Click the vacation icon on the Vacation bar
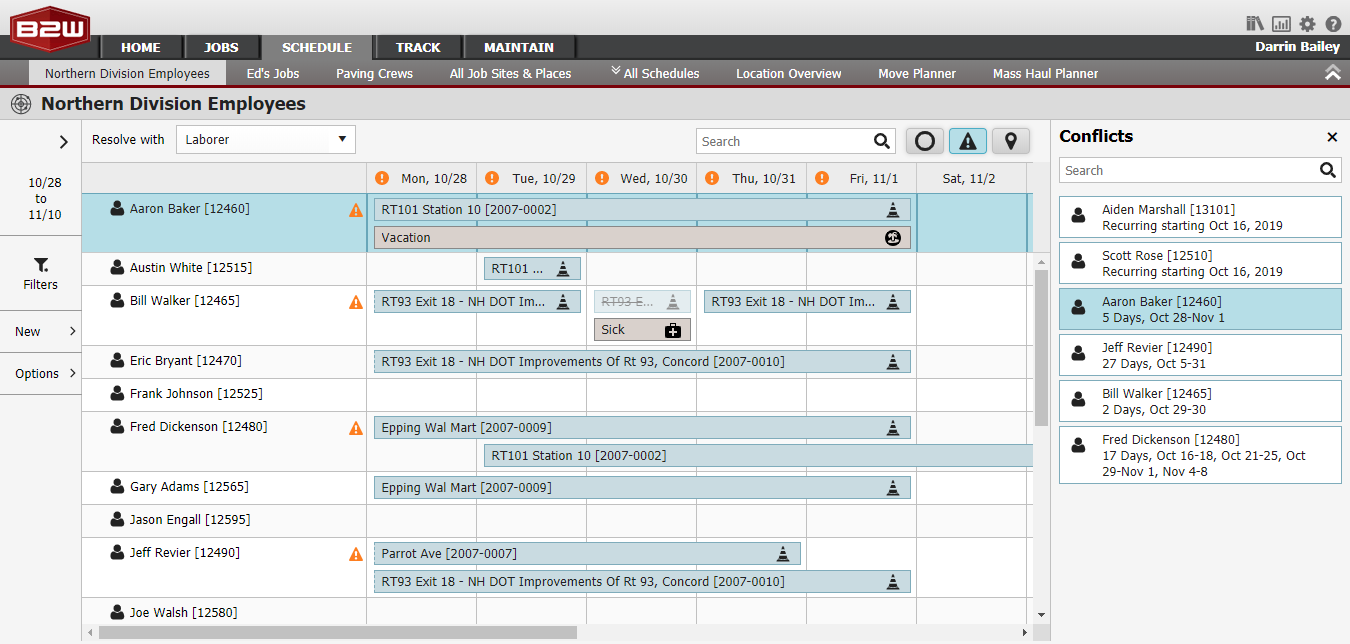This screenshot has height=644, width=1350. pyautogui.click(x=893, y=238)
